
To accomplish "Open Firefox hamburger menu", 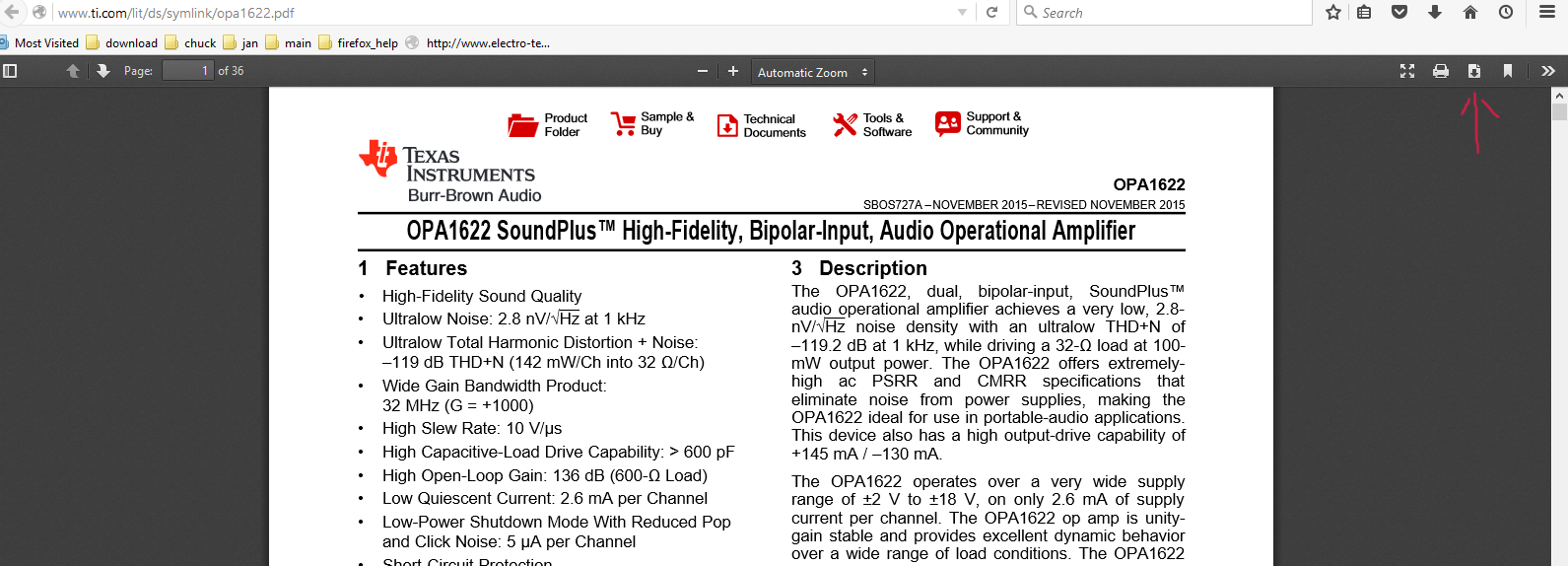I will pyautogui.click(x=1547, y=13).
